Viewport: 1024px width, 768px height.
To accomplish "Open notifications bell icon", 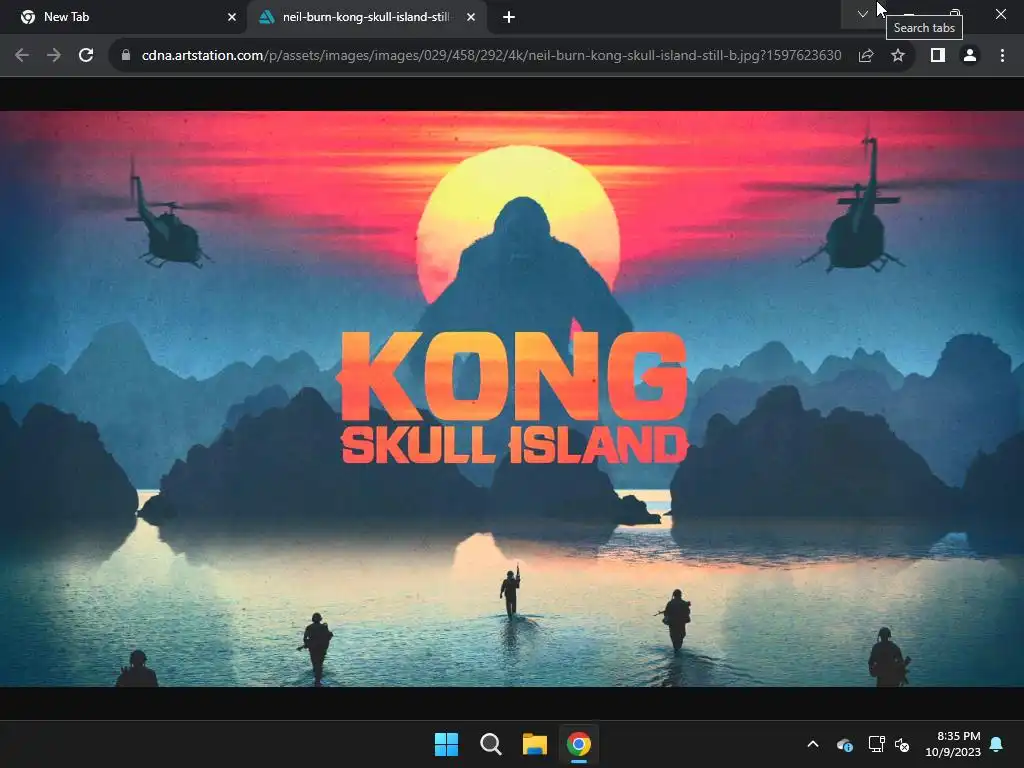I will tap(997, 744).
